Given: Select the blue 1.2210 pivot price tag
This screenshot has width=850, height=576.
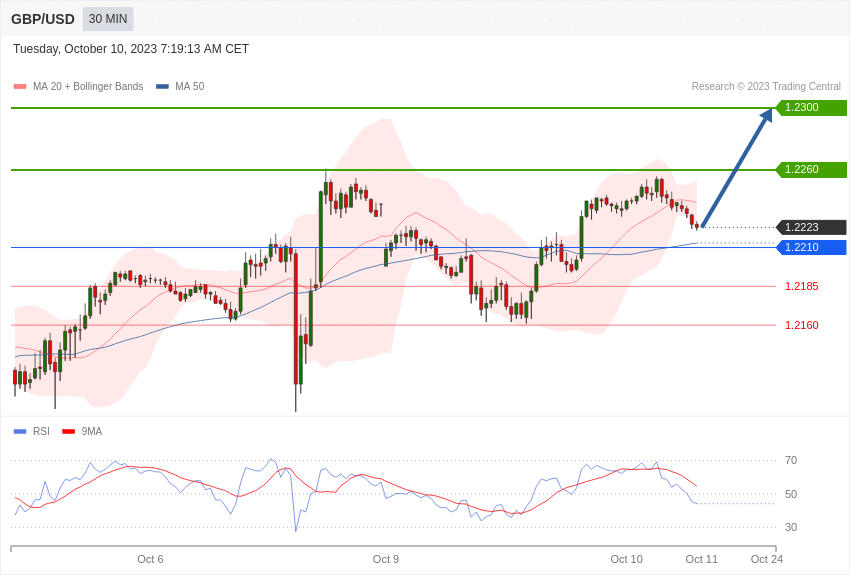Looking at the screenshot, I should (812, 247).
